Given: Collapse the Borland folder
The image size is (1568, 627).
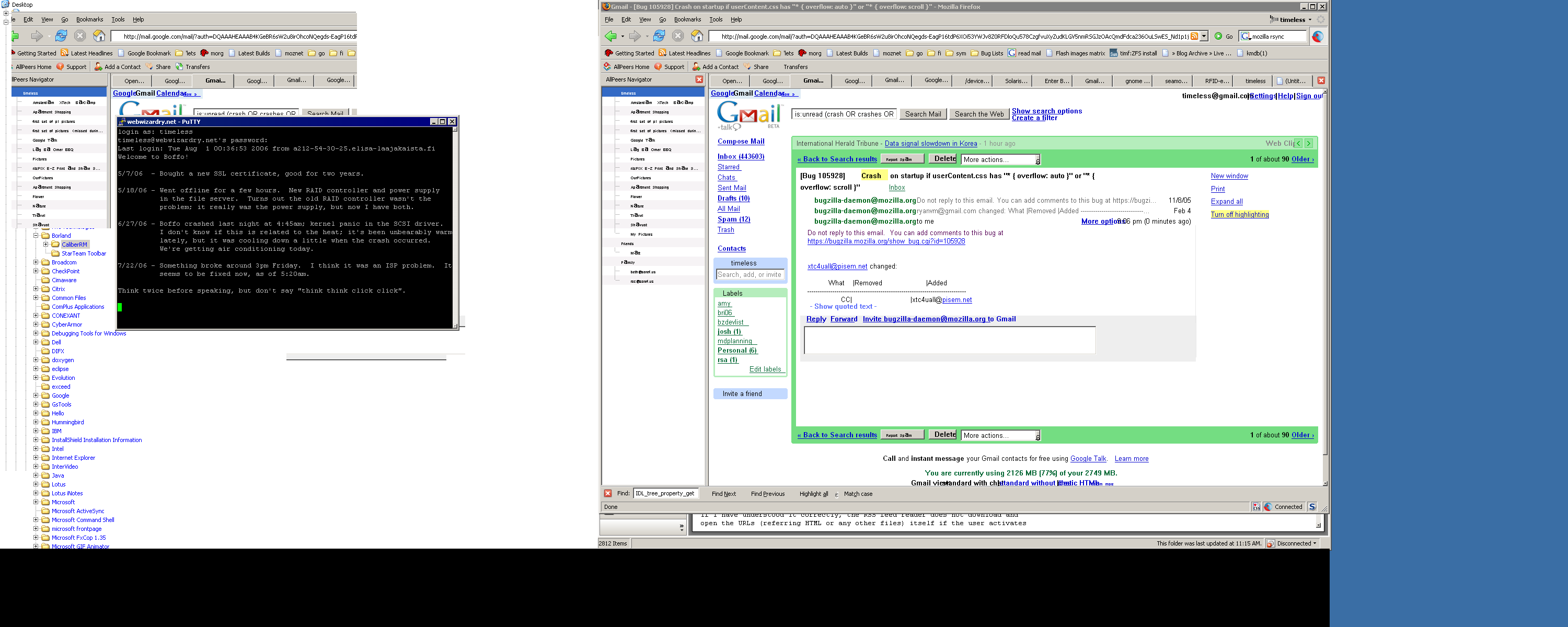Looking at the screenshot, I should [x=36, y=236].
